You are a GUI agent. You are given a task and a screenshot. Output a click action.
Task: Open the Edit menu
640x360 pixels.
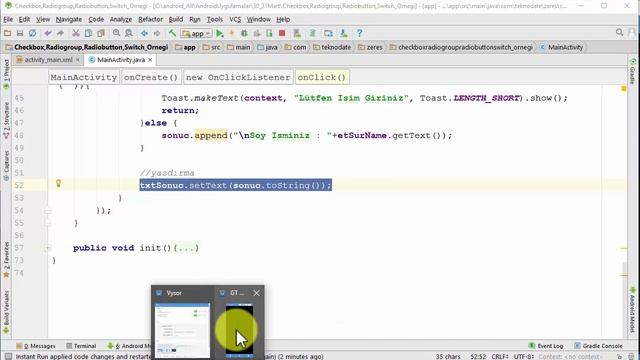click(x=24, y=19)
